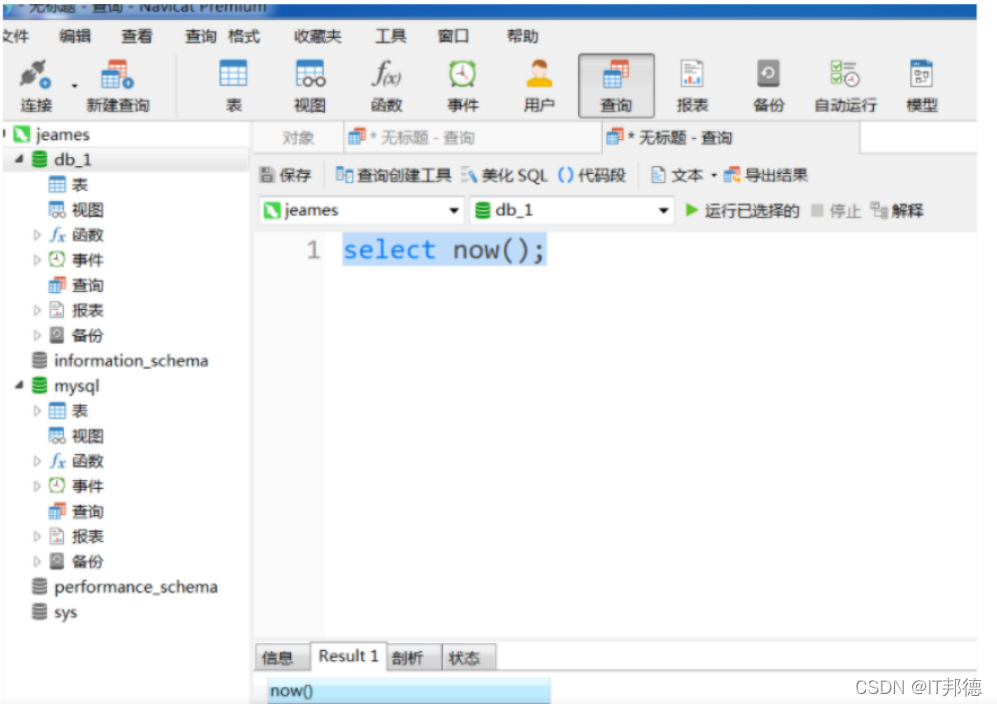
Task: Expand 函数 under mysql
Action: click(37, 461)
